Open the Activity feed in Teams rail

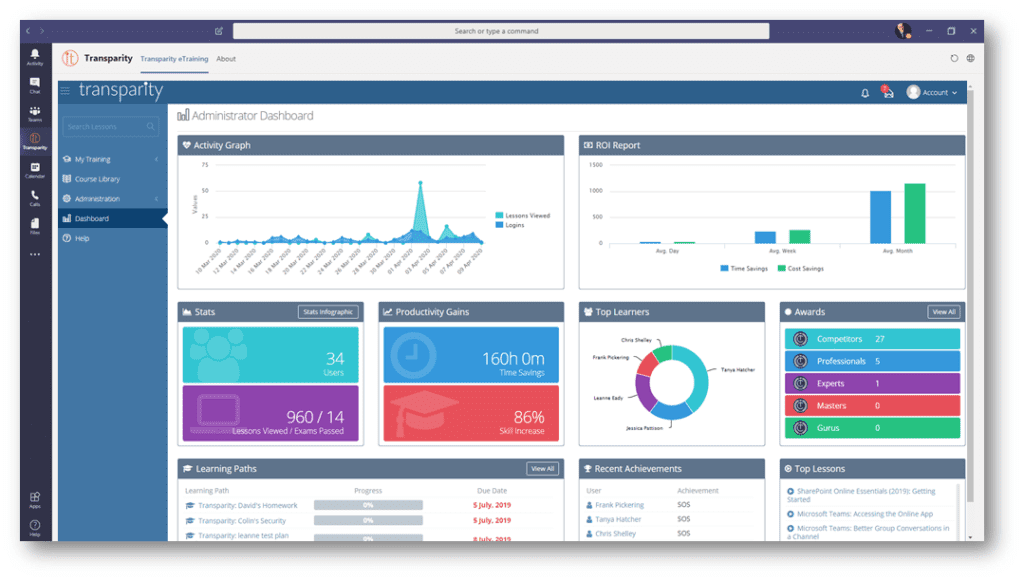click(35, 56)
